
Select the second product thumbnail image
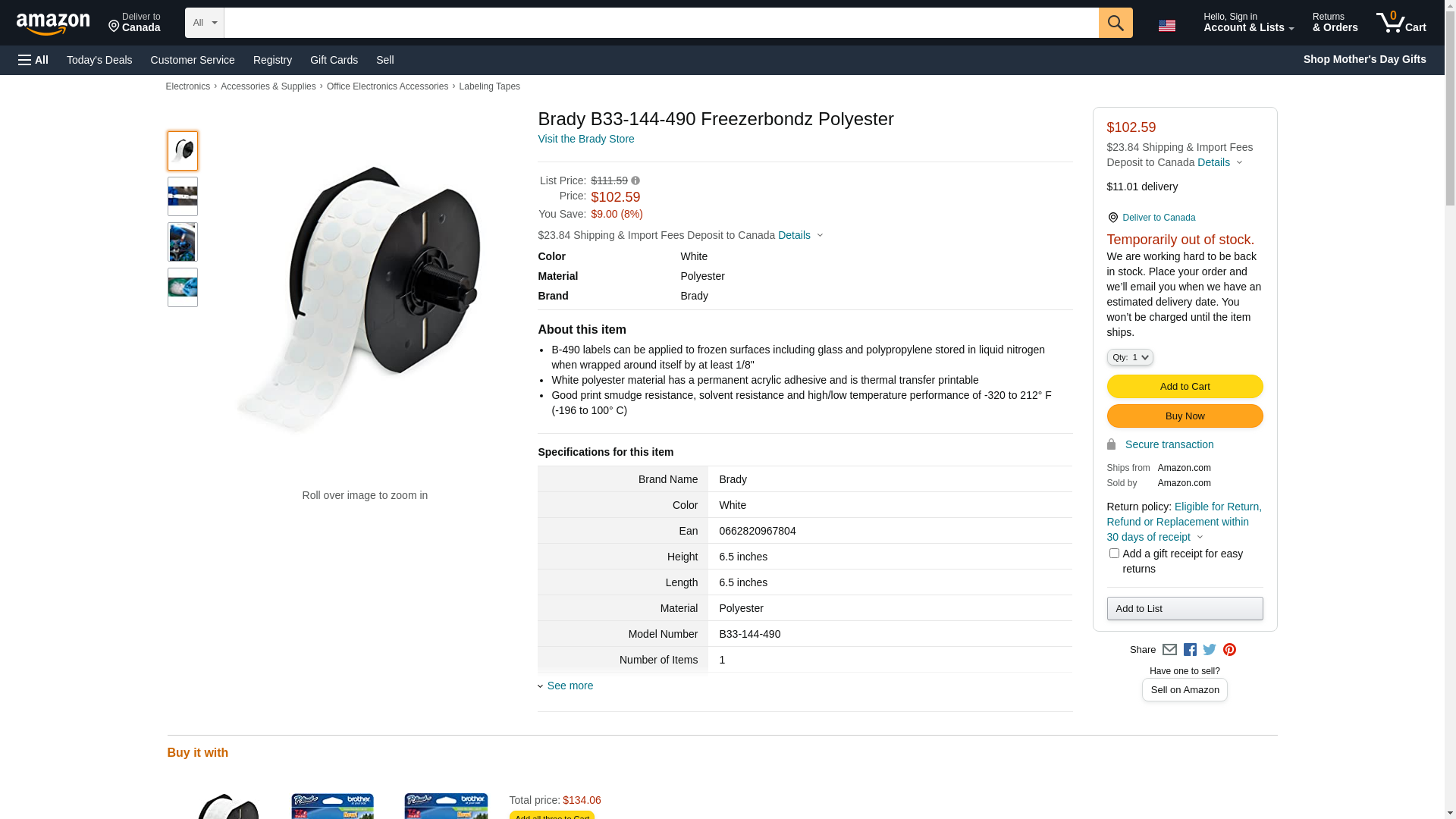pyautogui.click(x=183, y=196)
